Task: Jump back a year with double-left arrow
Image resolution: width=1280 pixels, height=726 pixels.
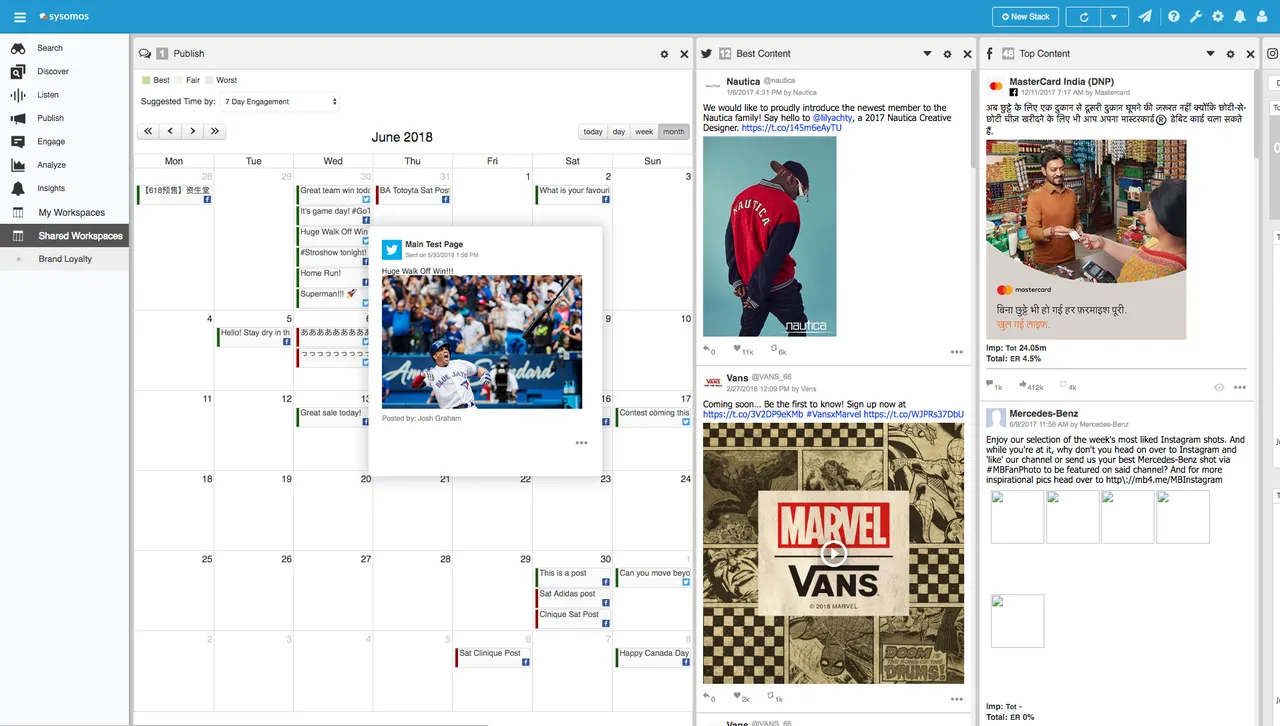Action: pos(148,131)
